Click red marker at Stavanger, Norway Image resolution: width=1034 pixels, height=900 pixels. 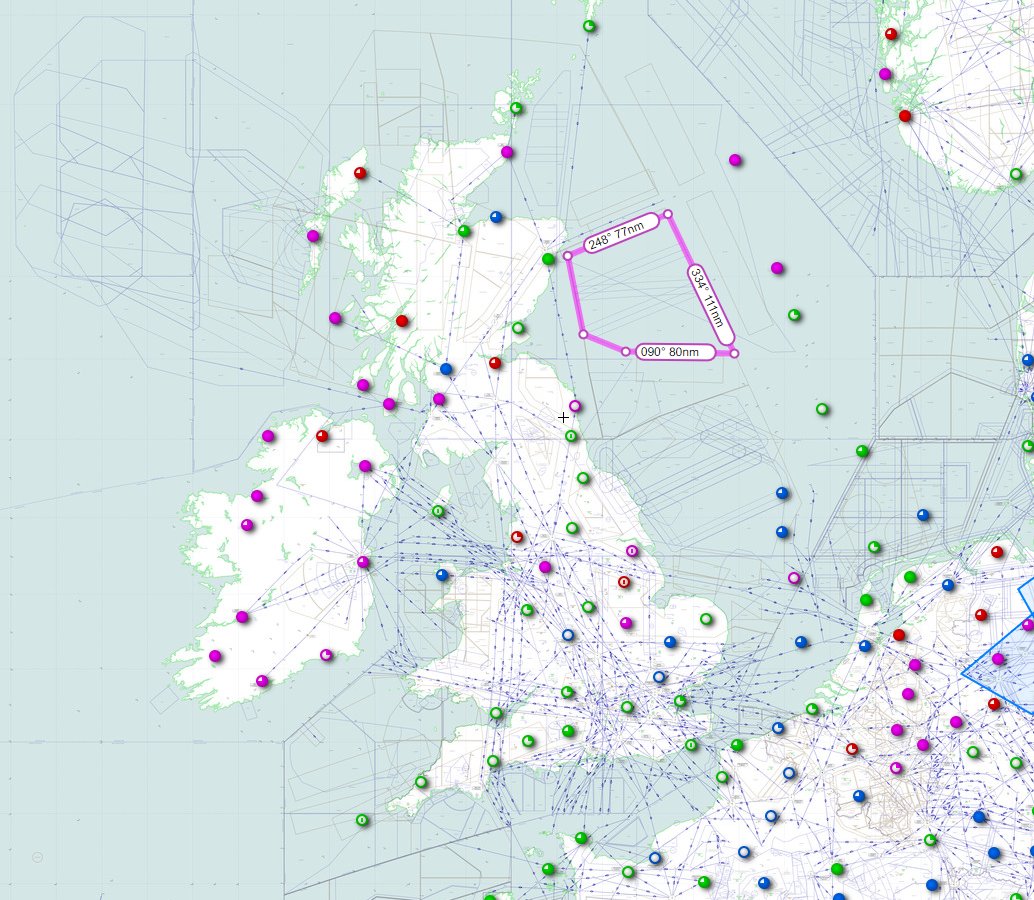905,116
